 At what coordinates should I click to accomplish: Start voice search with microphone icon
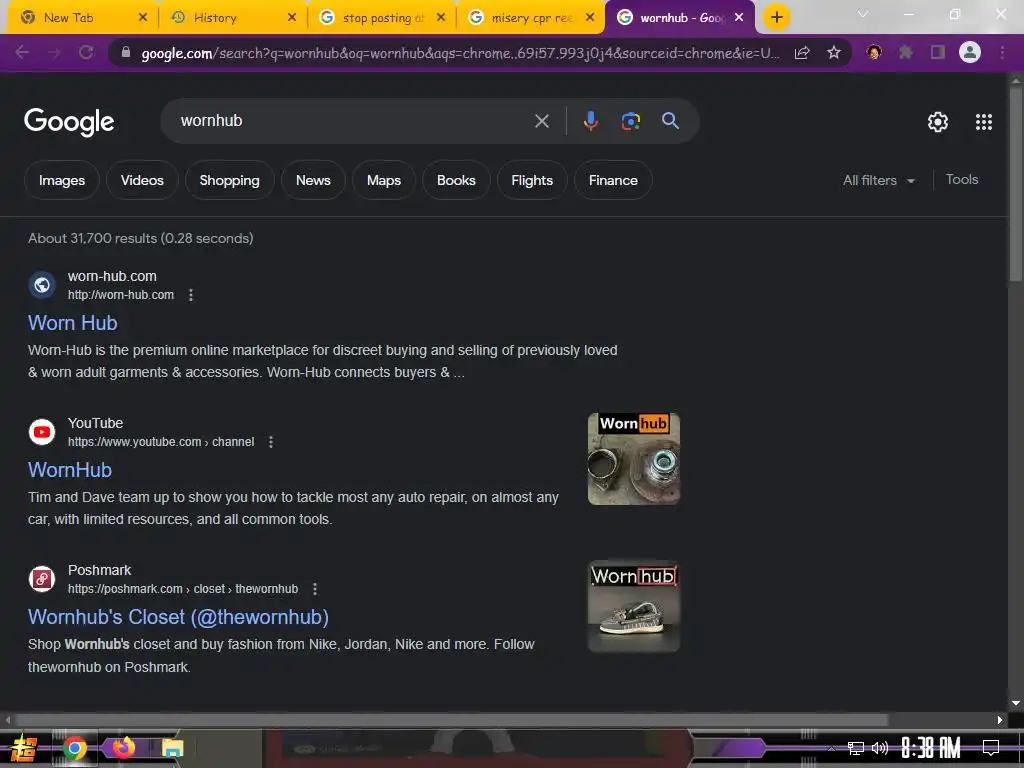590,121
